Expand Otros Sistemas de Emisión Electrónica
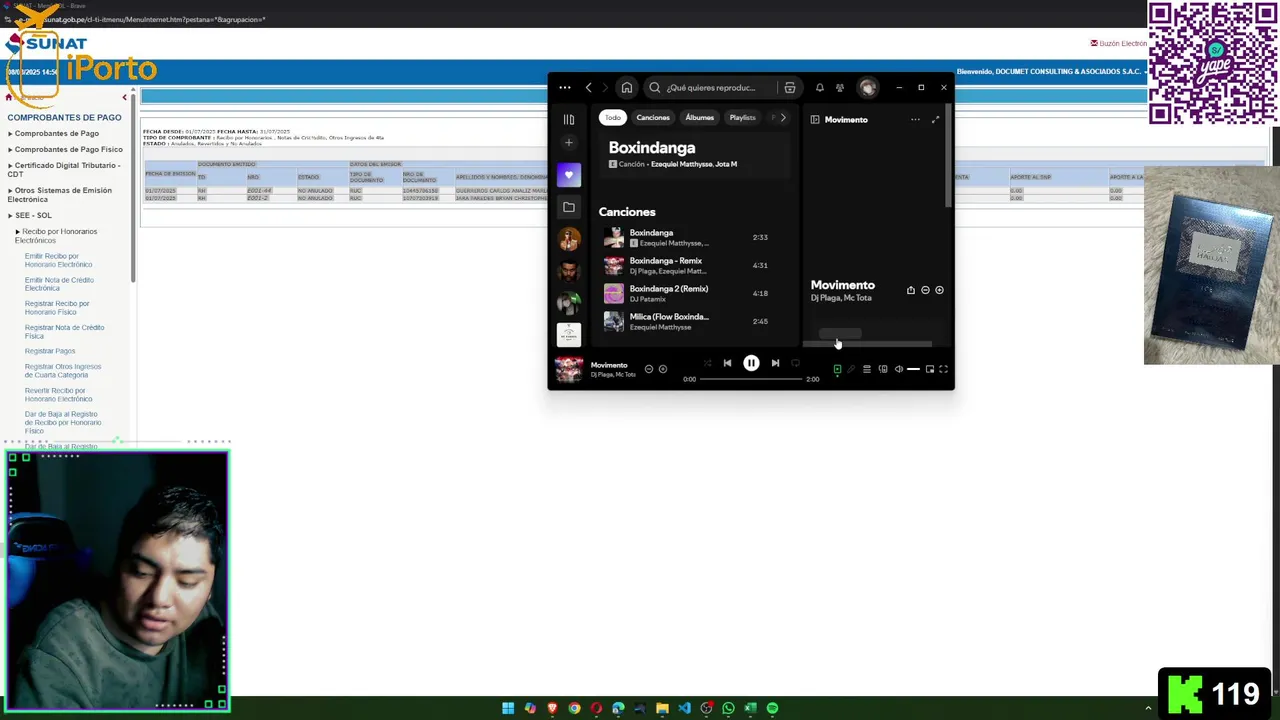The width and height of the screenshot is (1280, 720). pyautogui.click(x=62, y=195)
